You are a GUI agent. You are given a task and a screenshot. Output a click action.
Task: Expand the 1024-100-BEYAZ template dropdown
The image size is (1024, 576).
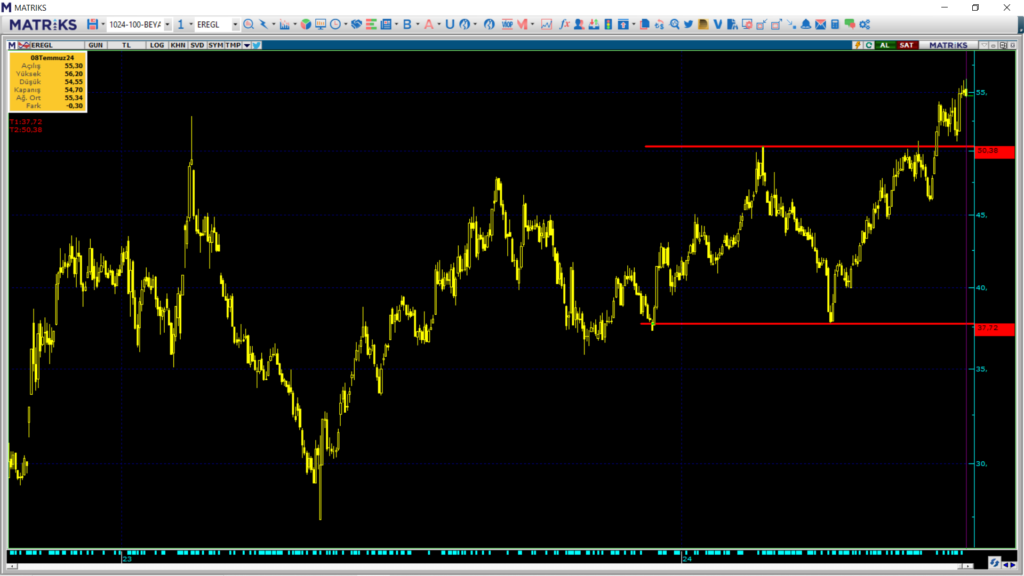(167, 24)
